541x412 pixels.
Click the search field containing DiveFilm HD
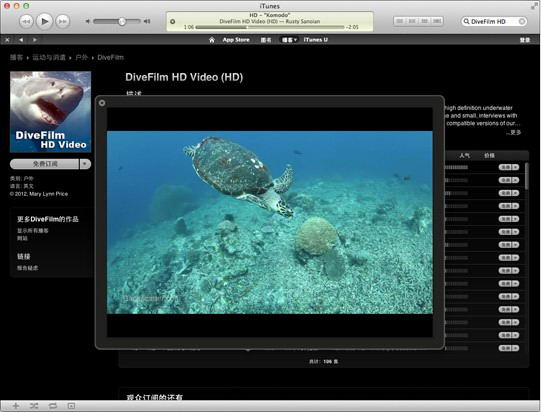pos(494,21)
